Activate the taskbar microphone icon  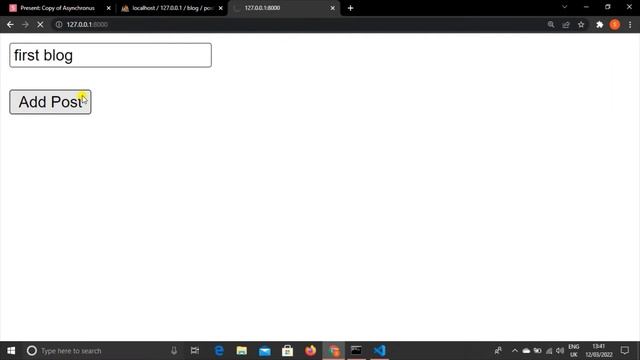(174, 351)
